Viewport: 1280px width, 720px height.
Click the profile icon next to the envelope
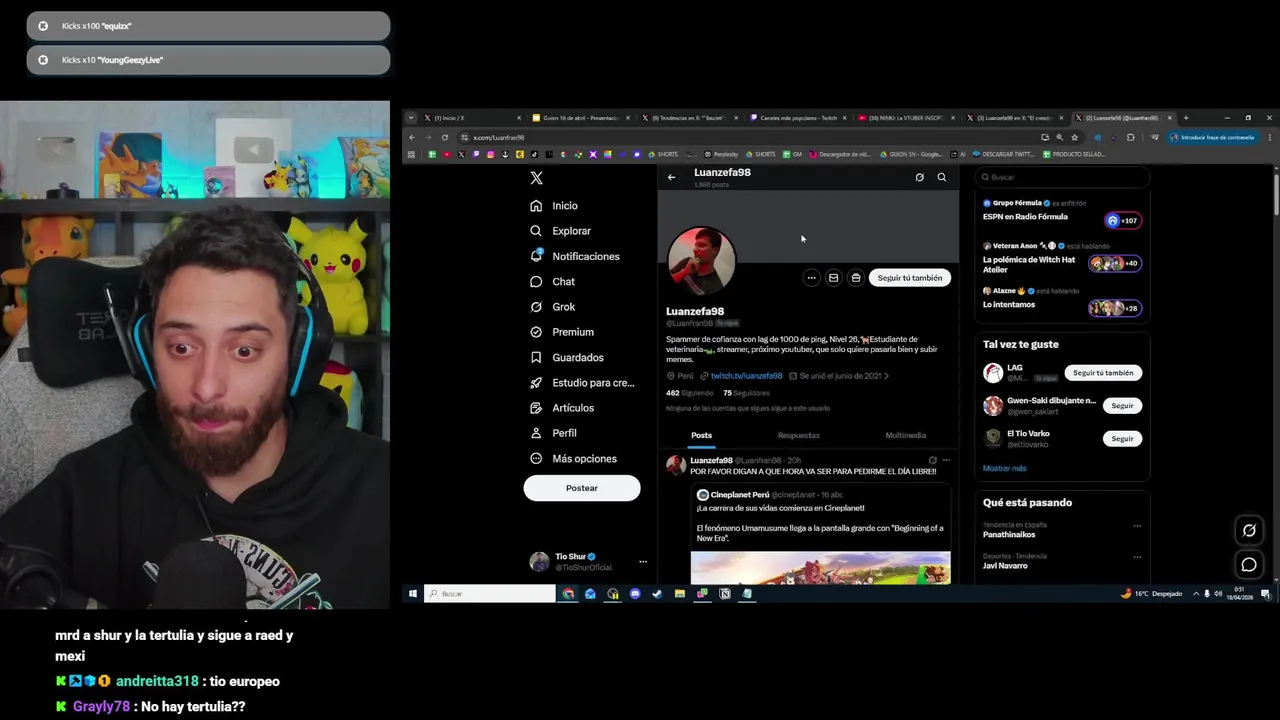(x=855, y=278)
